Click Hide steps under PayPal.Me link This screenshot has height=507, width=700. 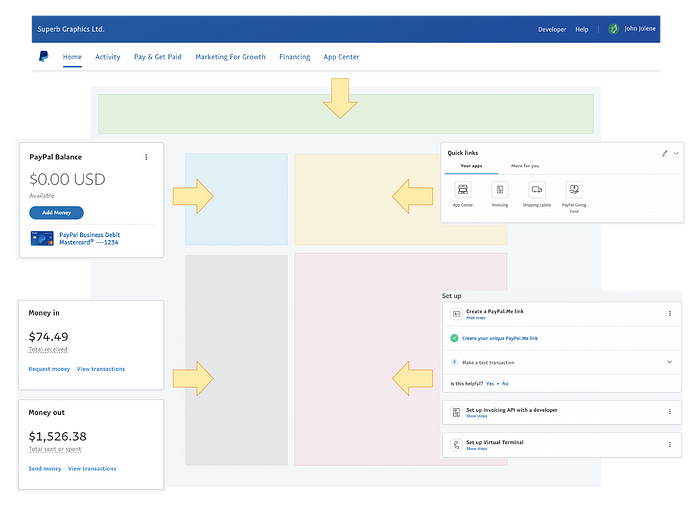point(476,318)
